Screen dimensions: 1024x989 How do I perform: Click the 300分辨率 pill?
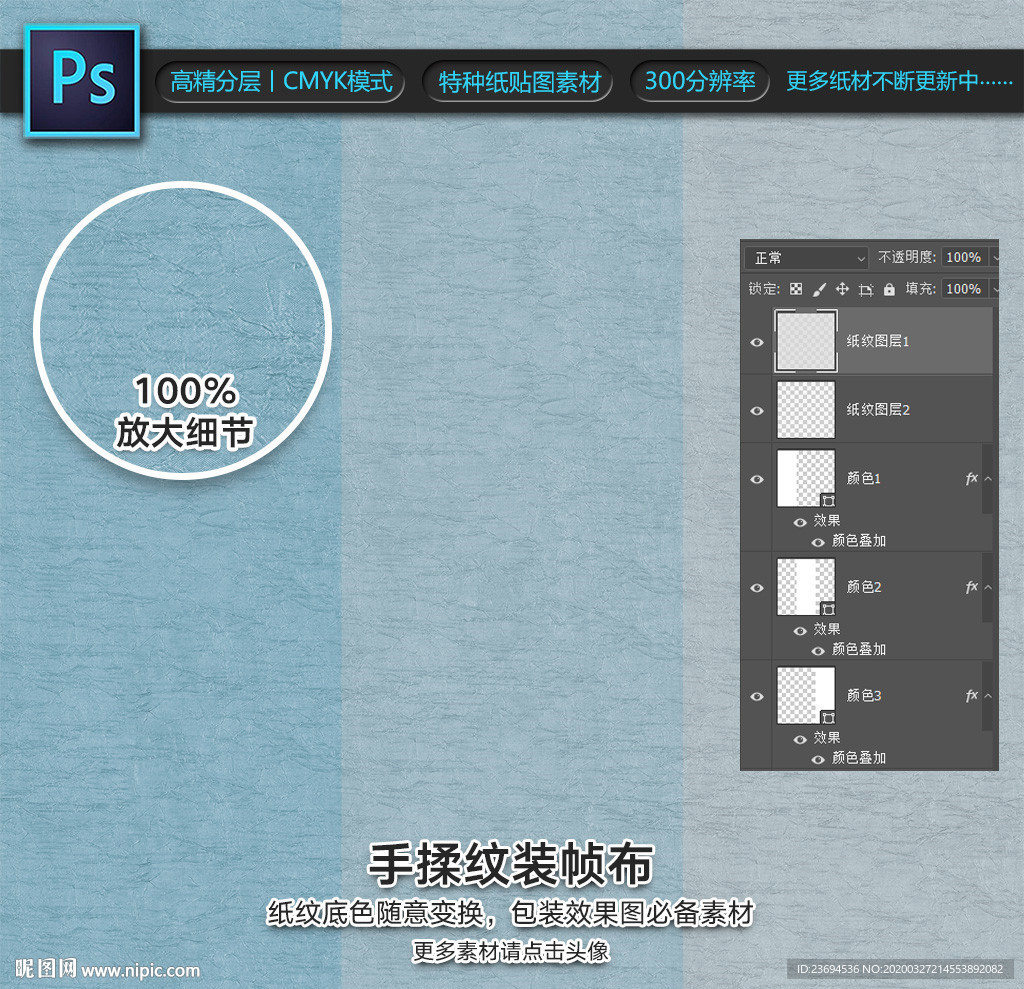(699, 82)
